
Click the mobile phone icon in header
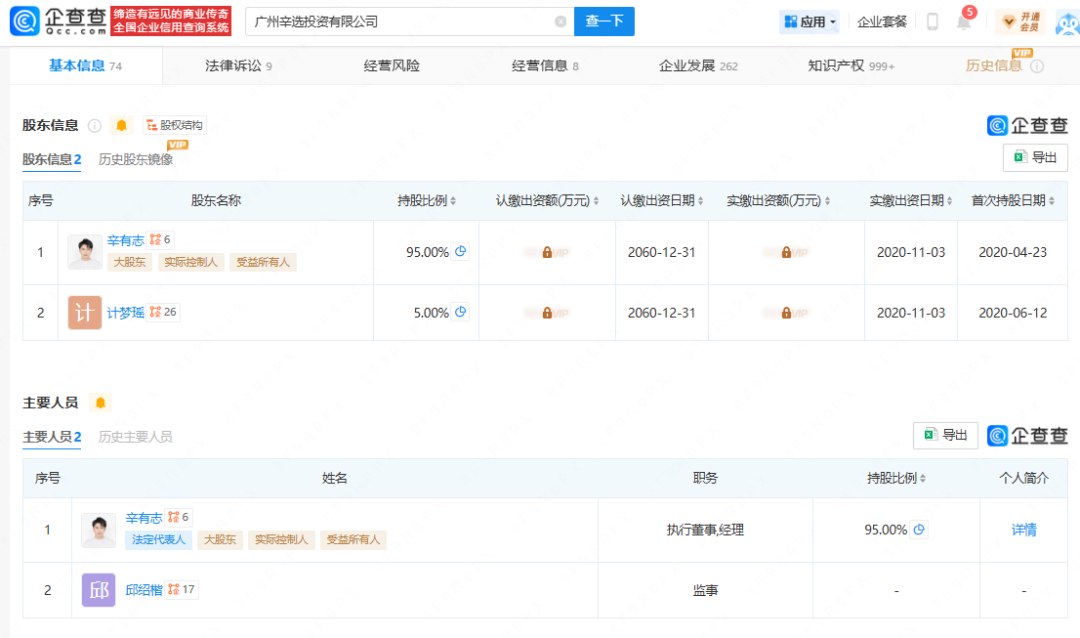coord(932,22)
